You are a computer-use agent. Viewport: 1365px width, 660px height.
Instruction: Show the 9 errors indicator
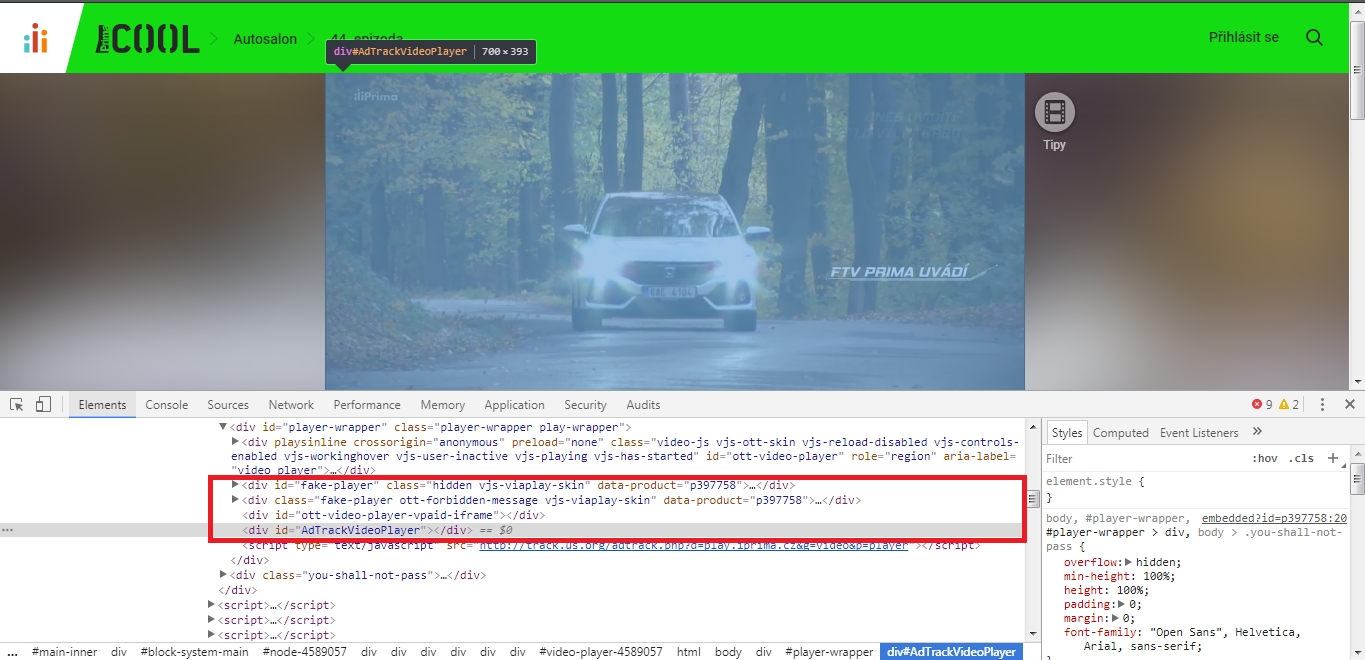1262,404
